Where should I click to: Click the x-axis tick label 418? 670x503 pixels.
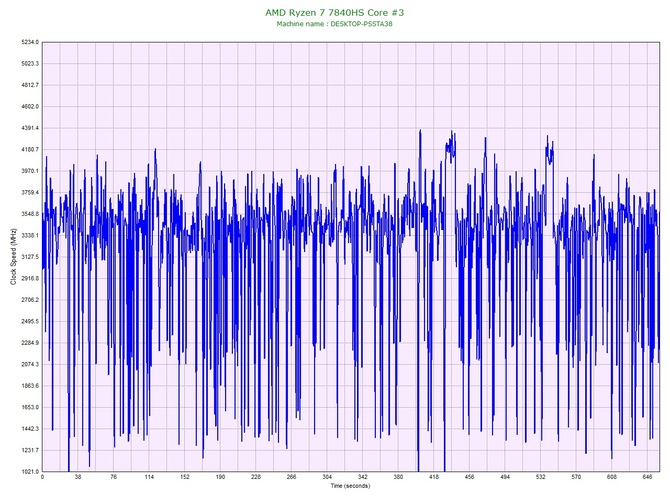click(x=434, y=477)
